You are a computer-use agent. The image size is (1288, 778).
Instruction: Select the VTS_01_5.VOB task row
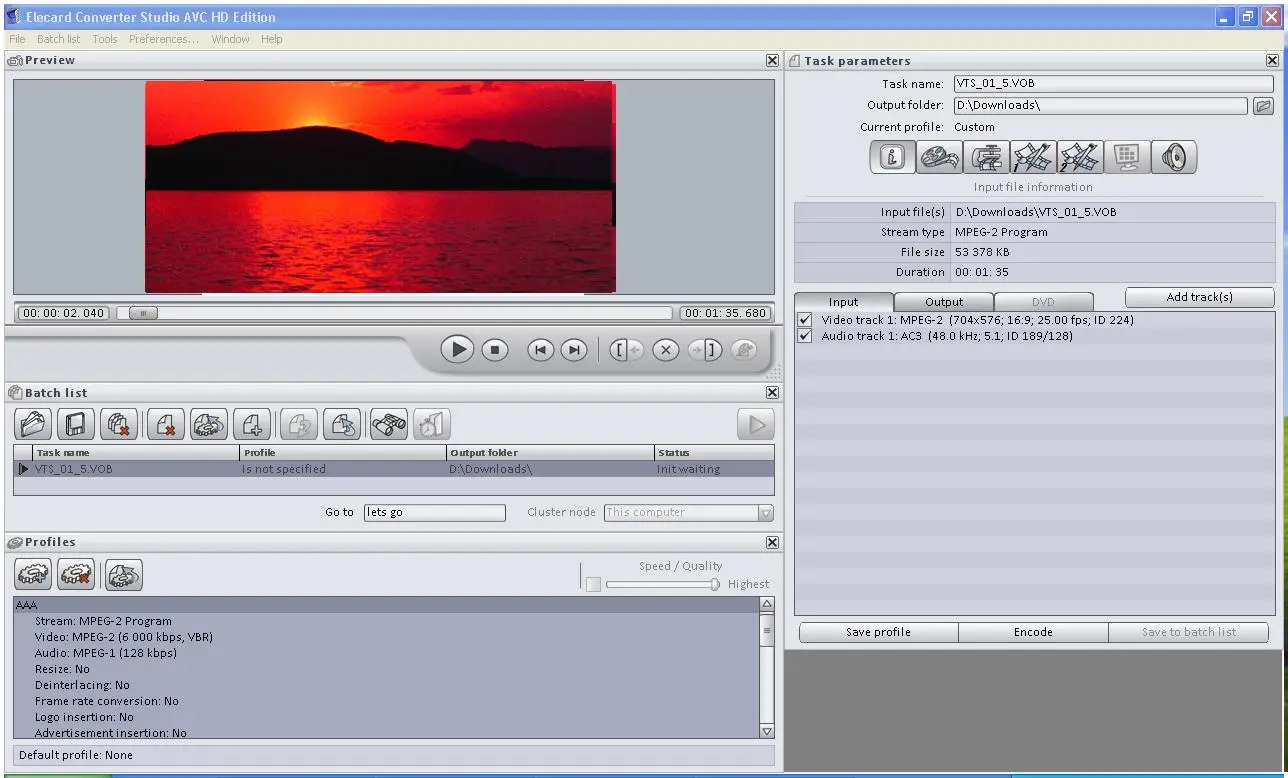tap(394, 469)
